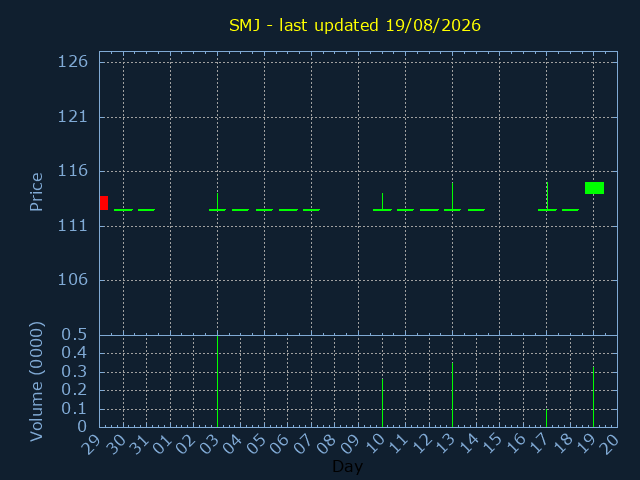This screenshot has height=480, width=640.
Task: Click the red candlestick on day 29
Action: click(x=104, y=203)
